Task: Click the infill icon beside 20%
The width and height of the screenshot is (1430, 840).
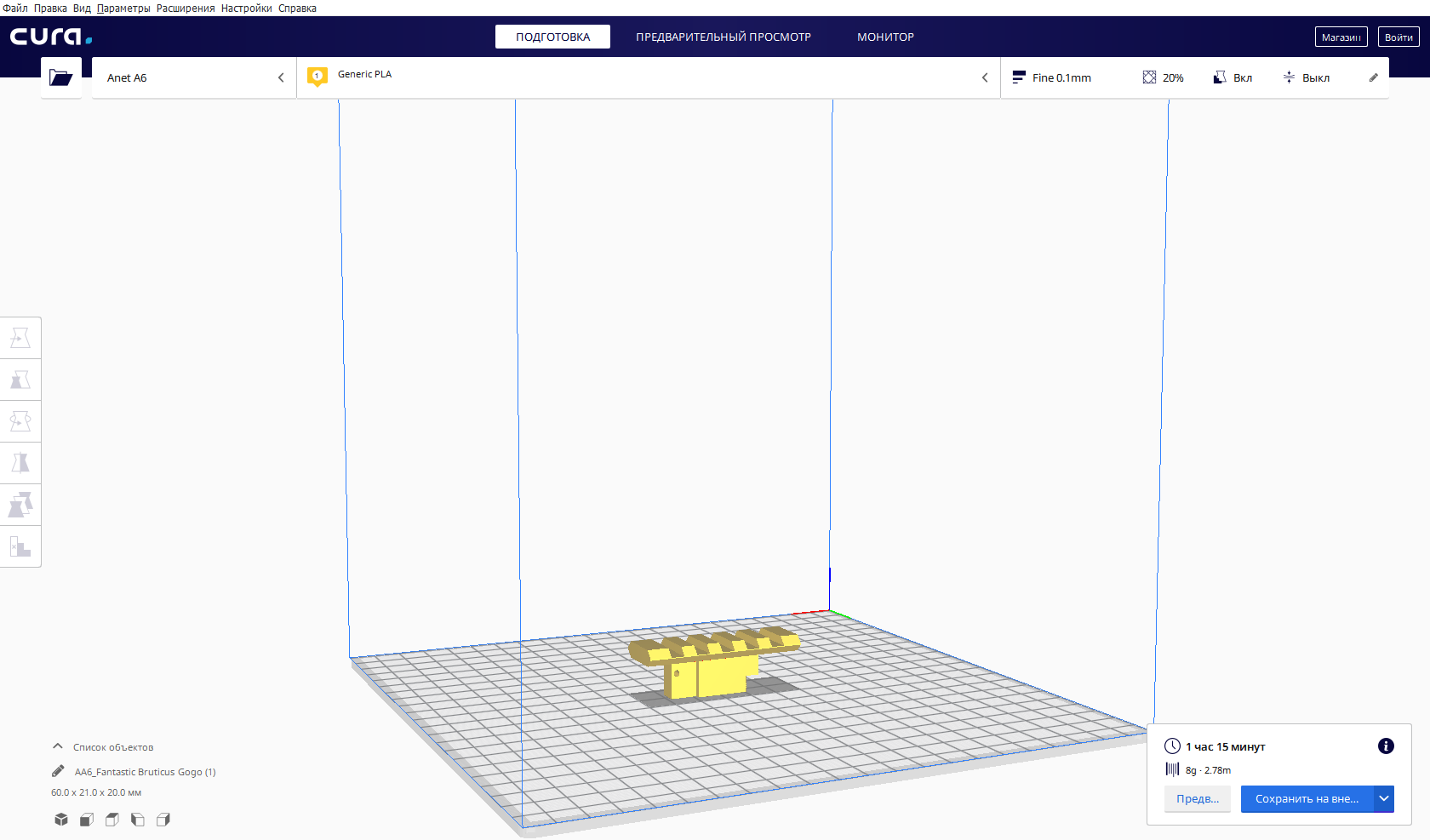Action: (1149, 77)
